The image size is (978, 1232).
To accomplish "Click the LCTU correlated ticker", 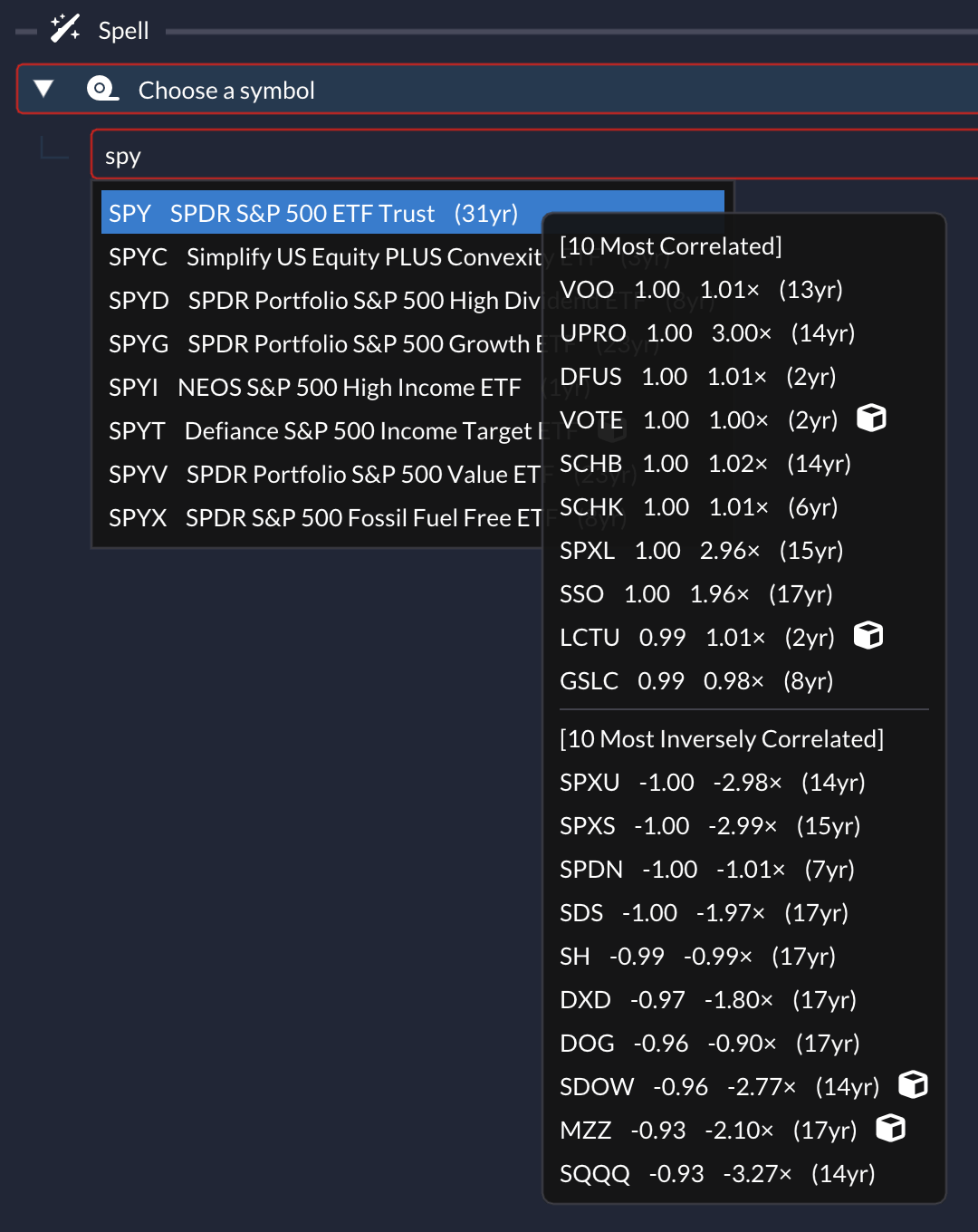I will (590, 638).
